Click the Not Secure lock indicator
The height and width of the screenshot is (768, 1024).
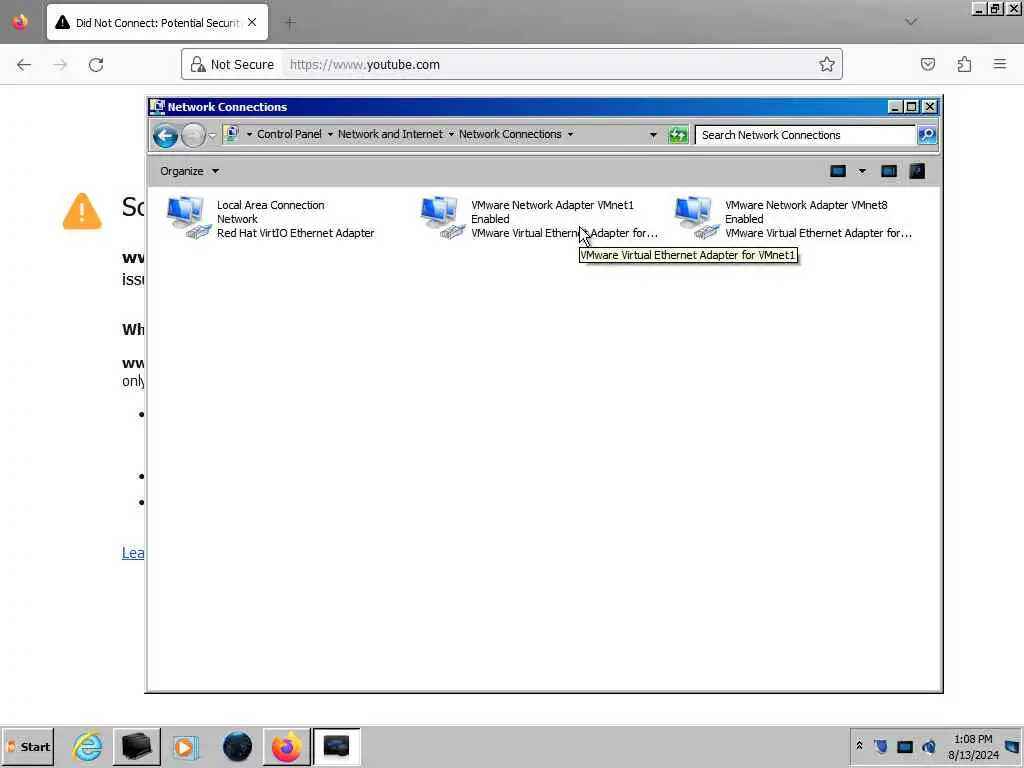pos(232,65)
